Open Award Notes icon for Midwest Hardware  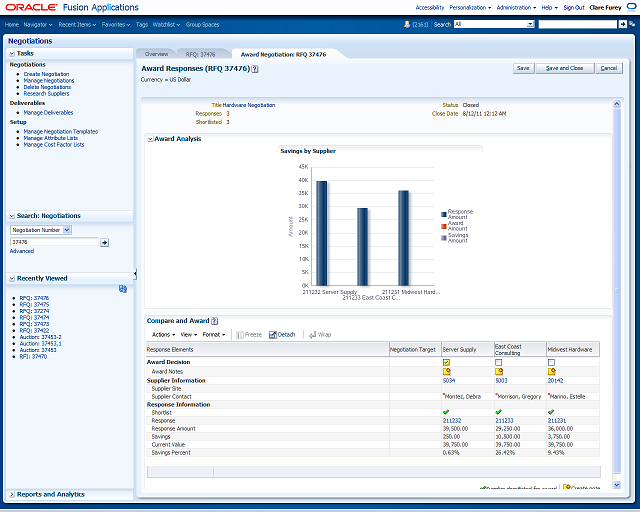click(551, 372)
